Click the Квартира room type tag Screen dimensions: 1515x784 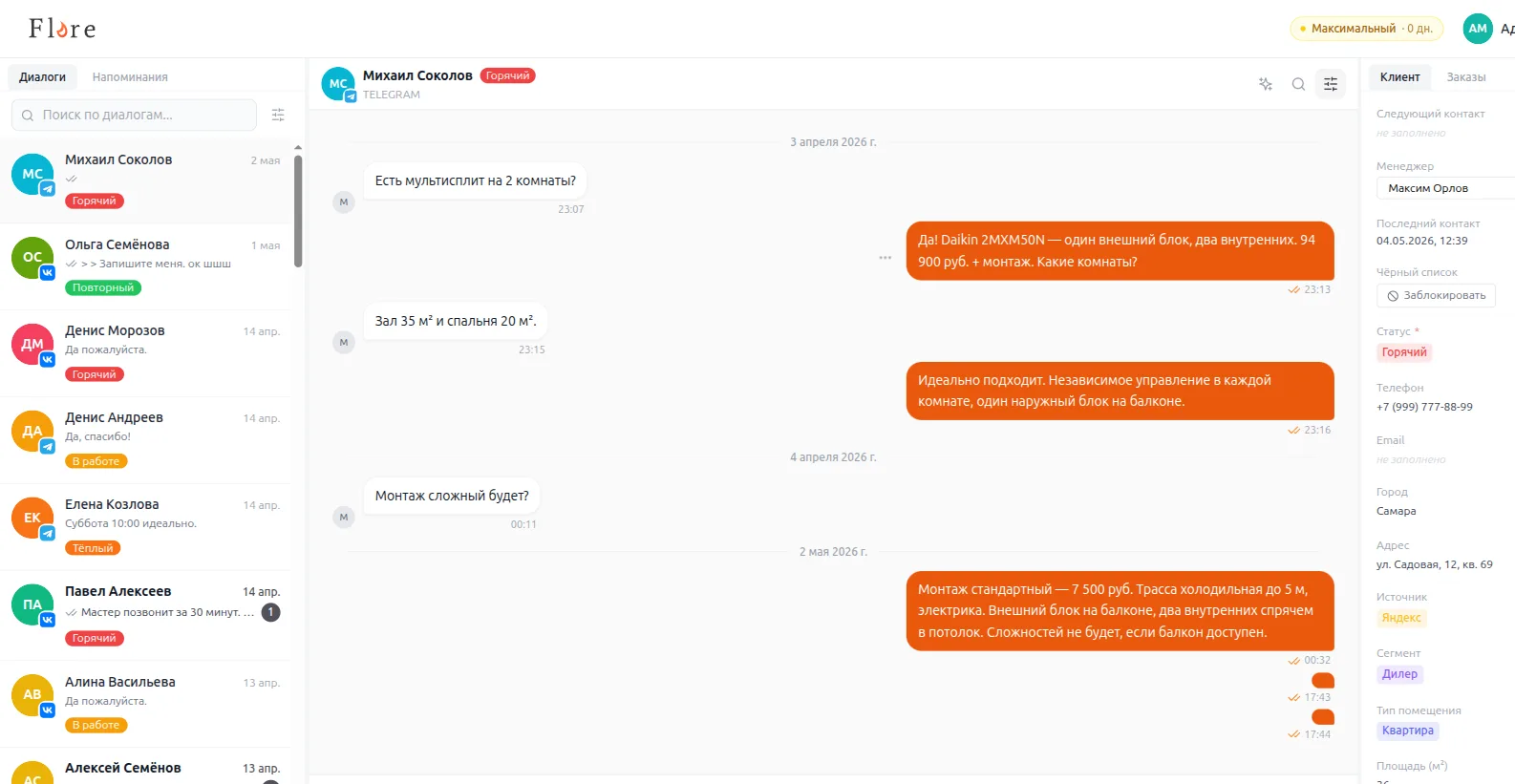click(1408, 731)
